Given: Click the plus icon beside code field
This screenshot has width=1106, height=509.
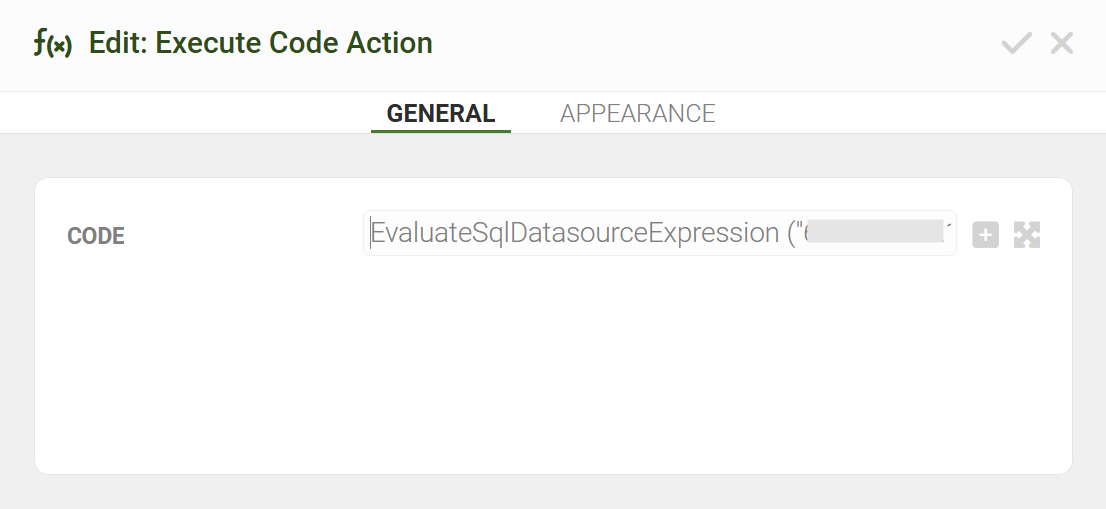Looking at the screenshot, I should click(x=985, y=235).
